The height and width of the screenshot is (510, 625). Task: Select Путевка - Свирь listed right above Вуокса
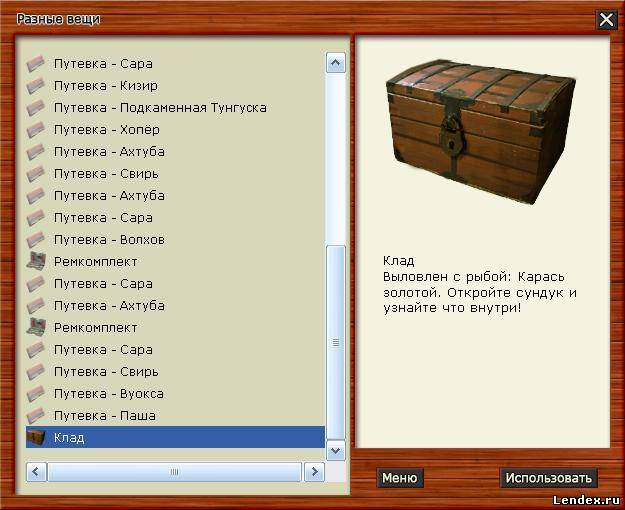[x=175, y=372]
